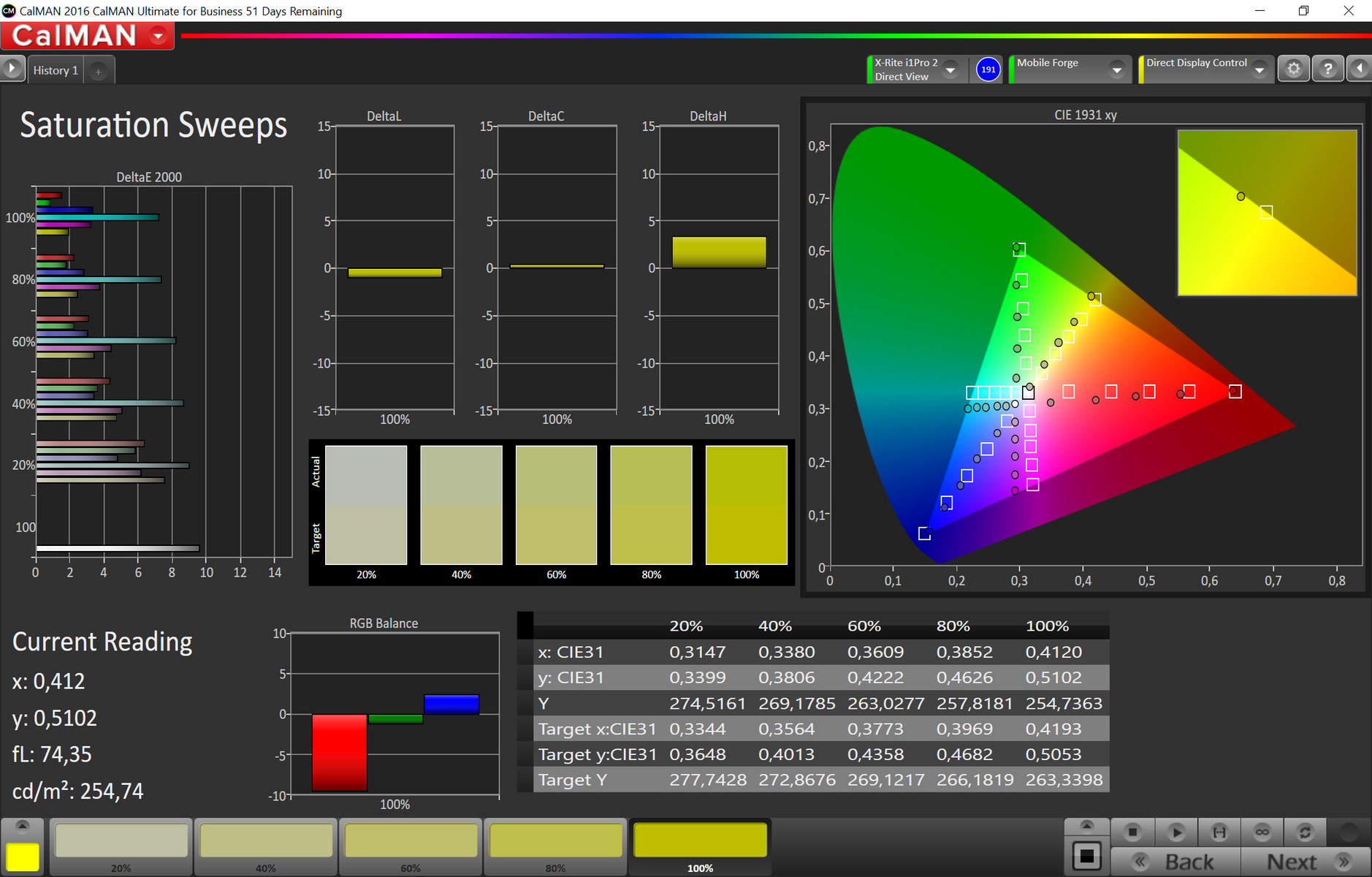The image size is (1372, 877).
Task: Click the read series bracket icon
Action: pos(1219,832)
